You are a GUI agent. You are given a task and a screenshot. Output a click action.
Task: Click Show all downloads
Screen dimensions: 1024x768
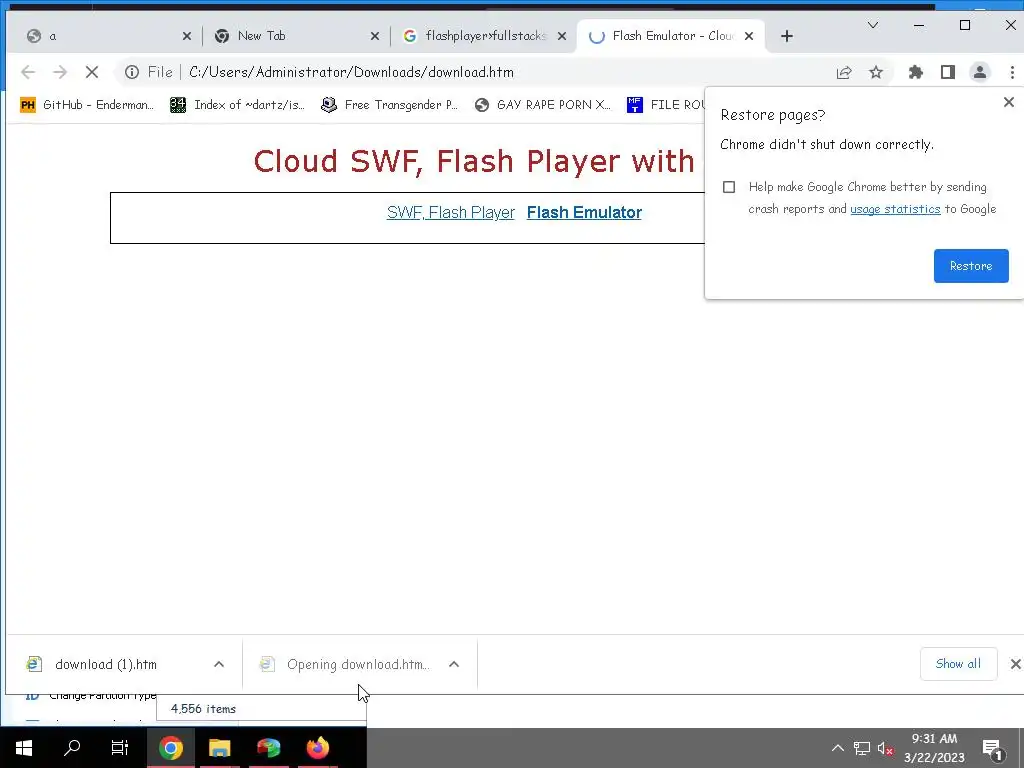[958, 664]
